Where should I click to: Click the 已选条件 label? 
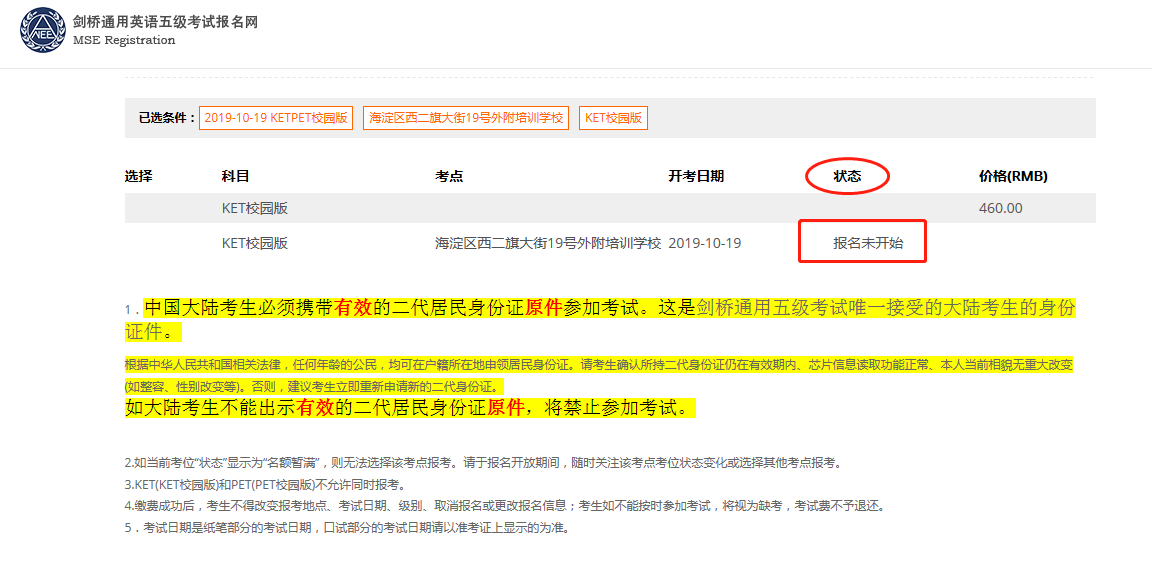point(167,118)
